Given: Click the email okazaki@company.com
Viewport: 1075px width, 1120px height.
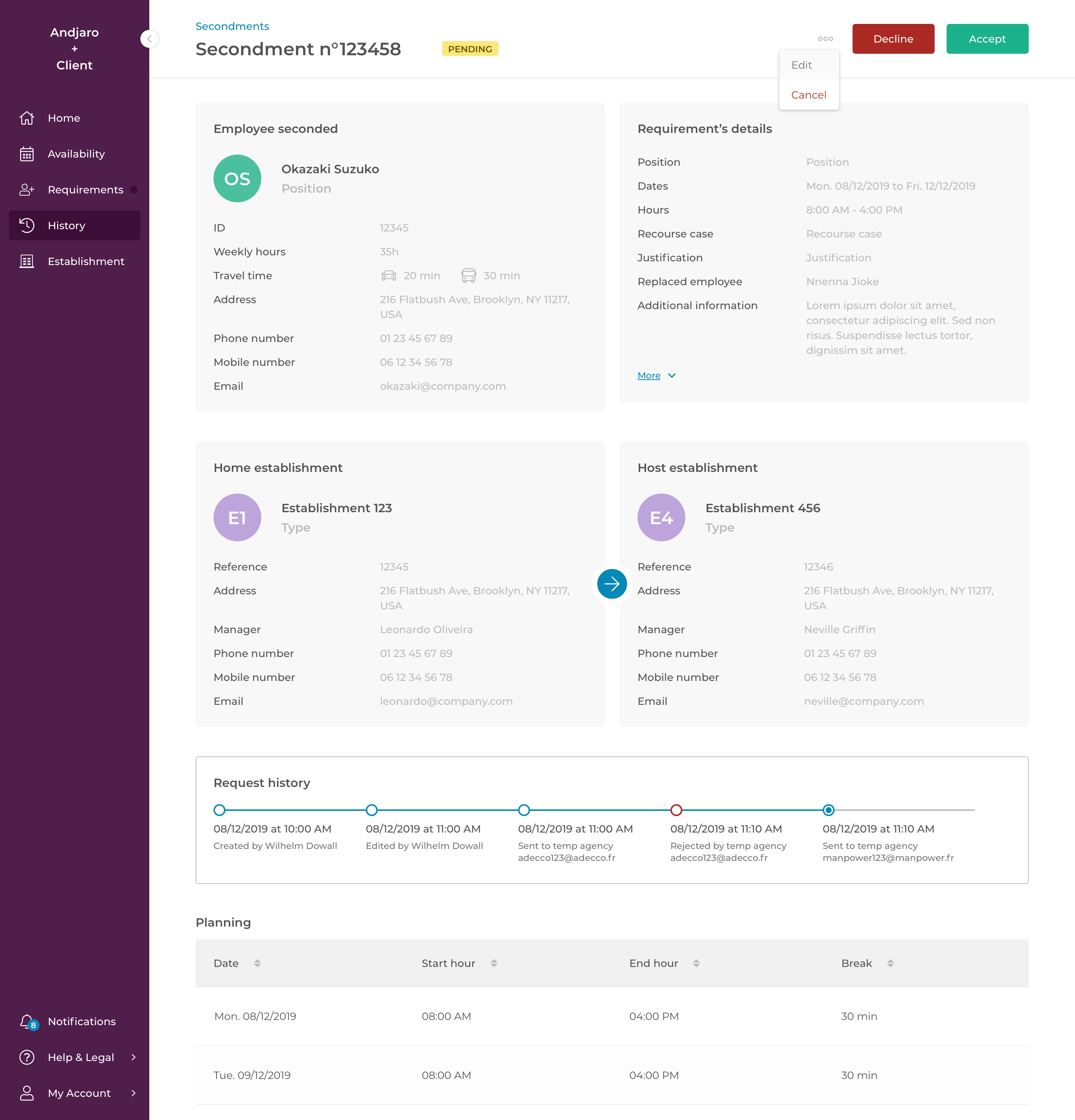Looking at the screenshot, I should click(x=443, y=386).
